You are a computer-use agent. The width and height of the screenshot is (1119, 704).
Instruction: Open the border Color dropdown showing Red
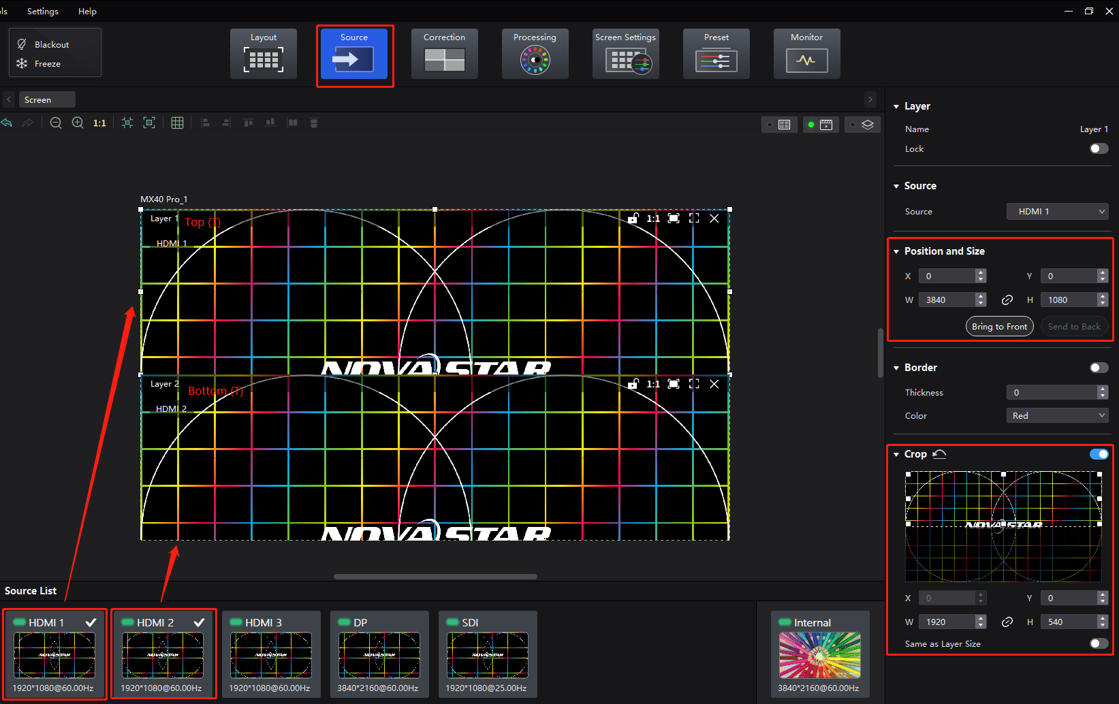[1057, 416]
